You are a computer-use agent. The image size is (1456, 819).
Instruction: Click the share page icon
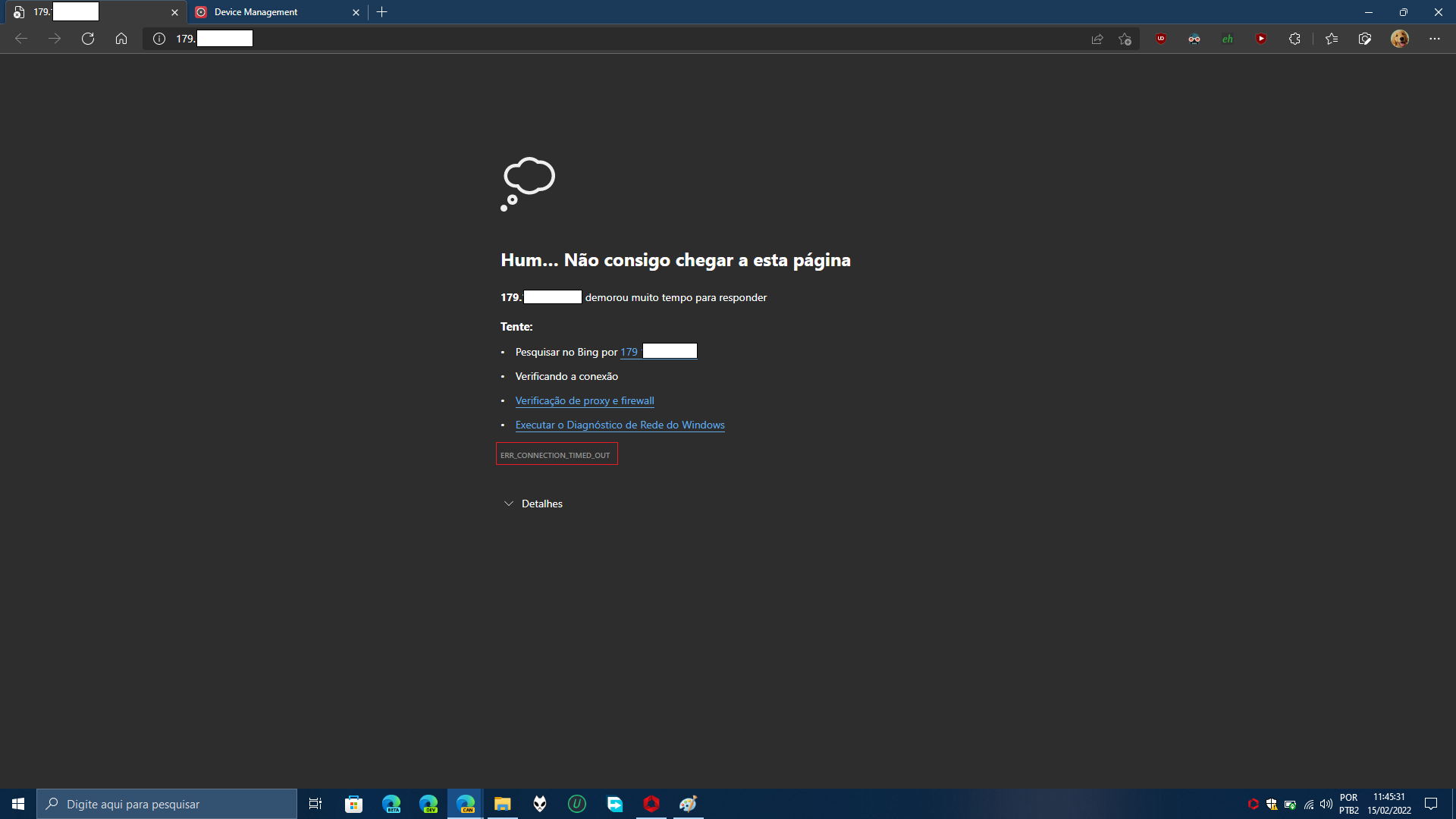1097,39
